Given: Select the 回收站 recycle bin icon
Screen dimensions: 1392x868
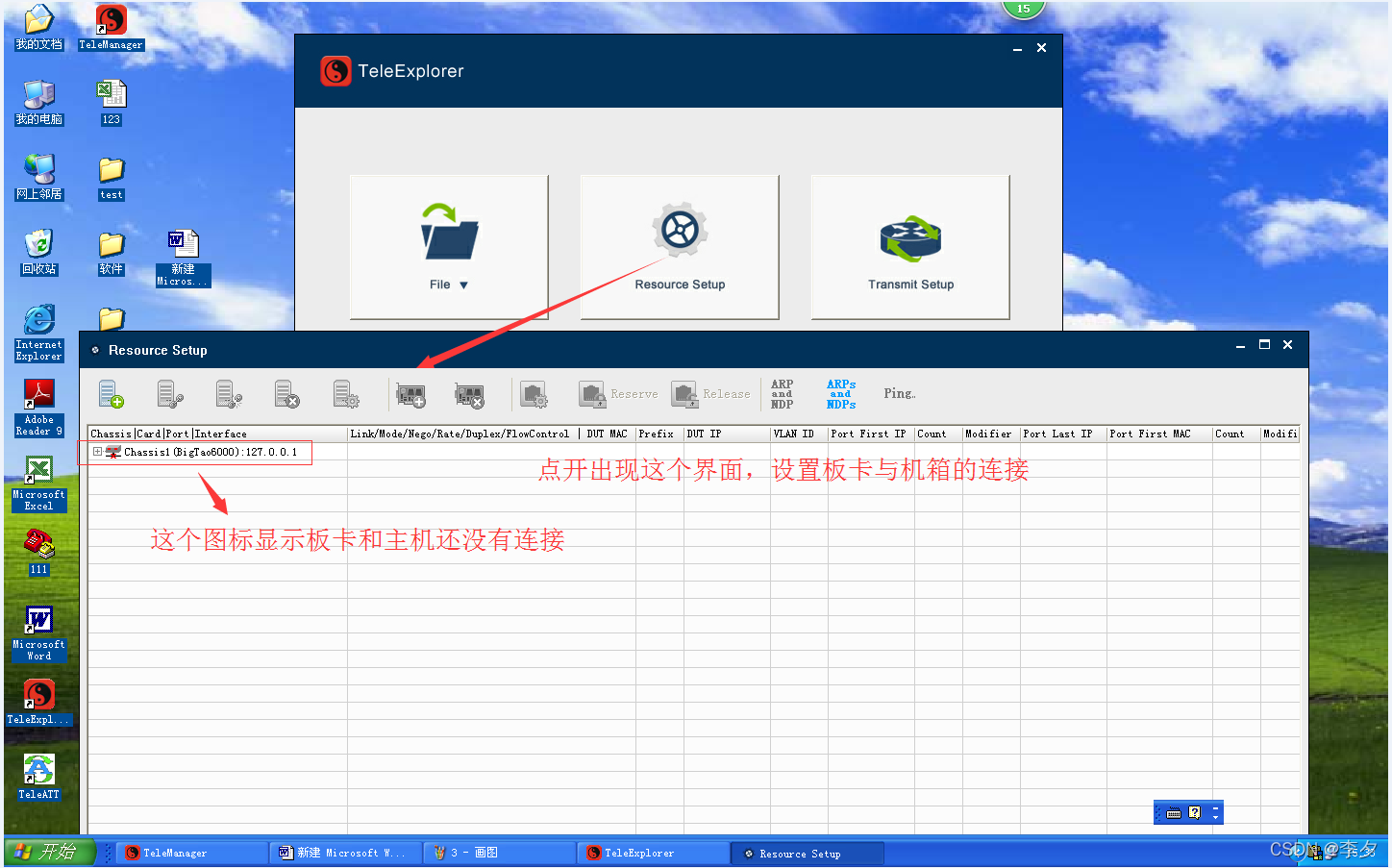Looking at the screenshot, I should pos(39,252).
